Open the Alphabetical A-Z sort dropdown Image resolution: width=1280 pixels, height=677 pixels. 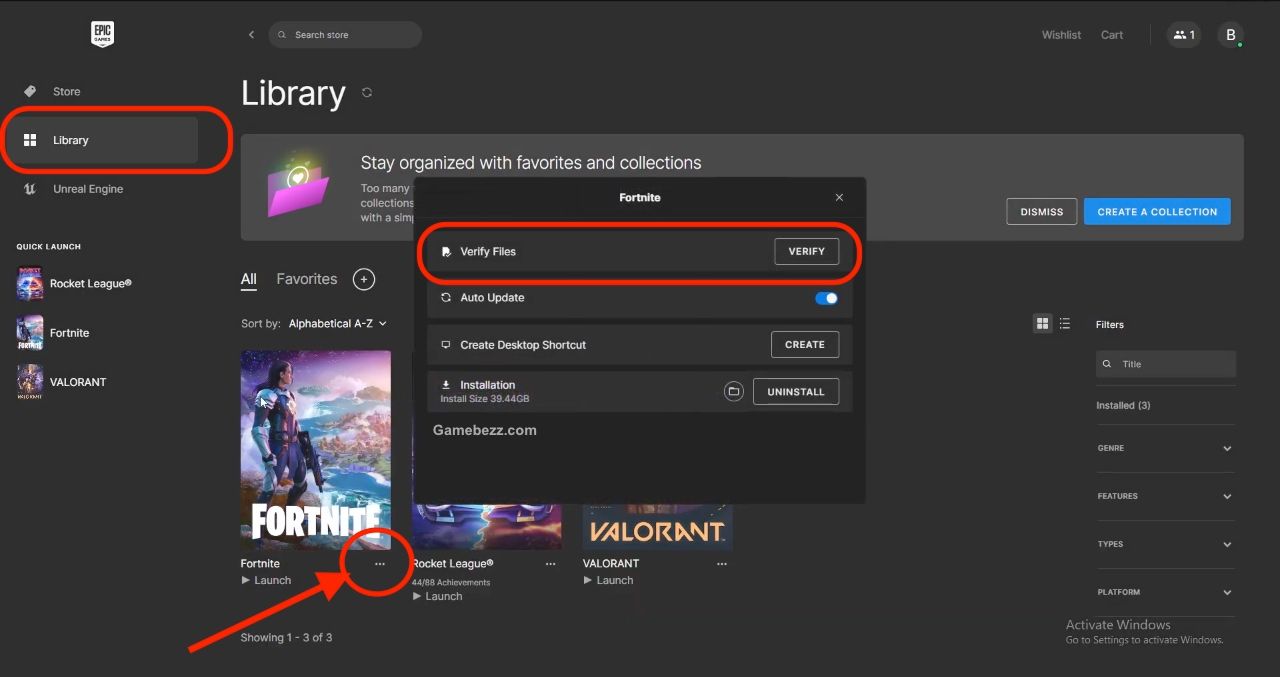click(x=337, y=324)
